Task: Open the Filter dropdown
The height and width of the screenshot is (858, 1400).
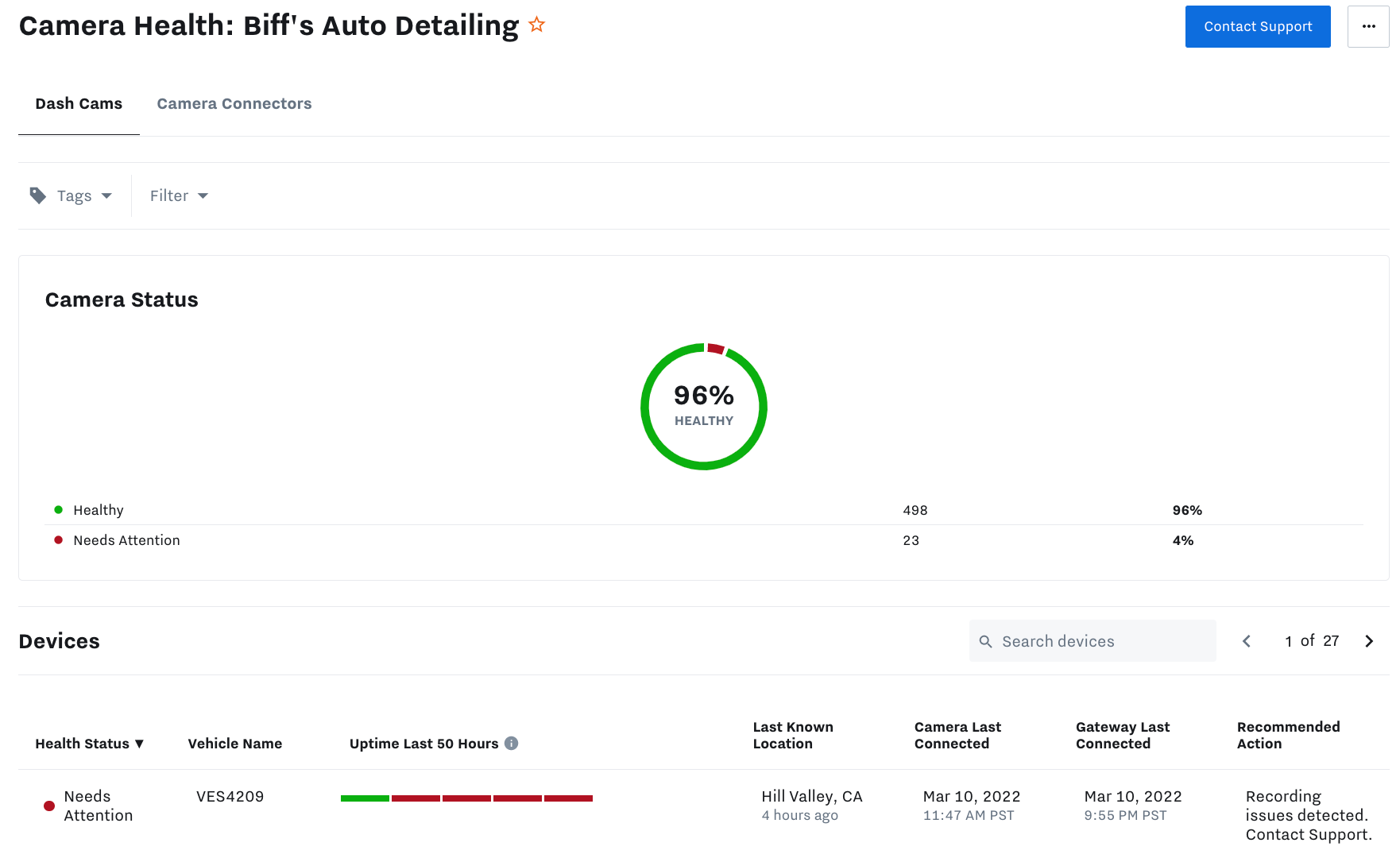Action: coord(179,195)
